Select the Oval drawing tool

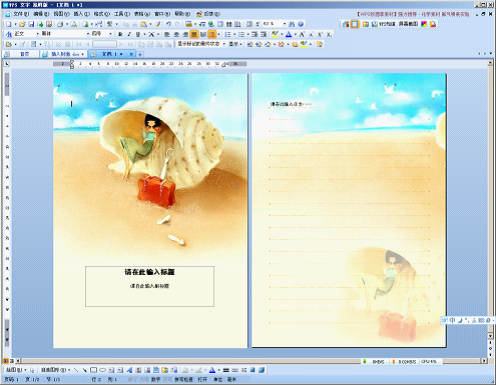pyautogui.click(x=103, y=370)
